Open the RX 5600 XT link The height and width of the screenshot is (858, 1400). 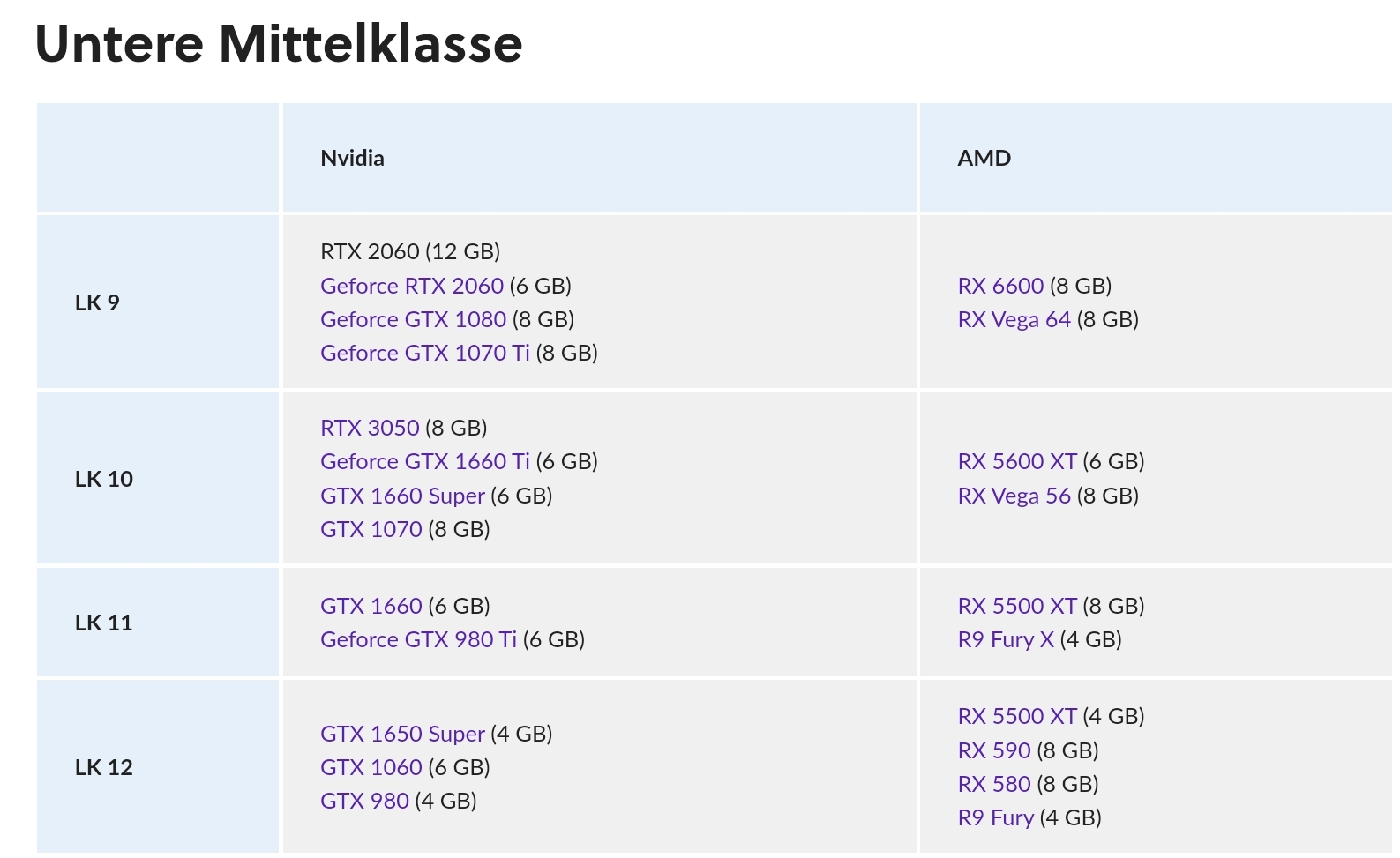click(x=1016, y=461)
